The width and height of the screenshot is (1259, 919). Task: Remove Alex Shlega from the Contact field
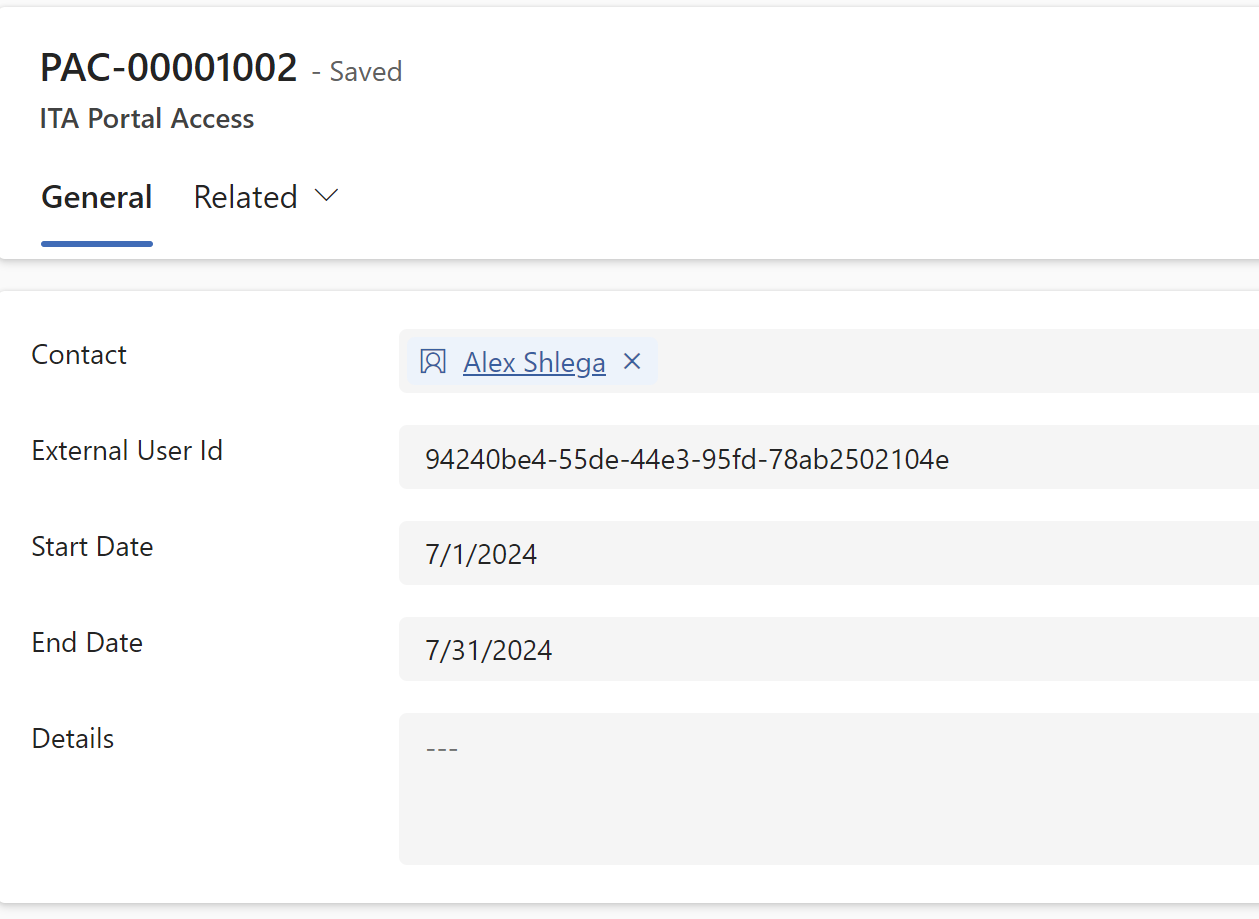pyautogui.click(x=632, y=361)
